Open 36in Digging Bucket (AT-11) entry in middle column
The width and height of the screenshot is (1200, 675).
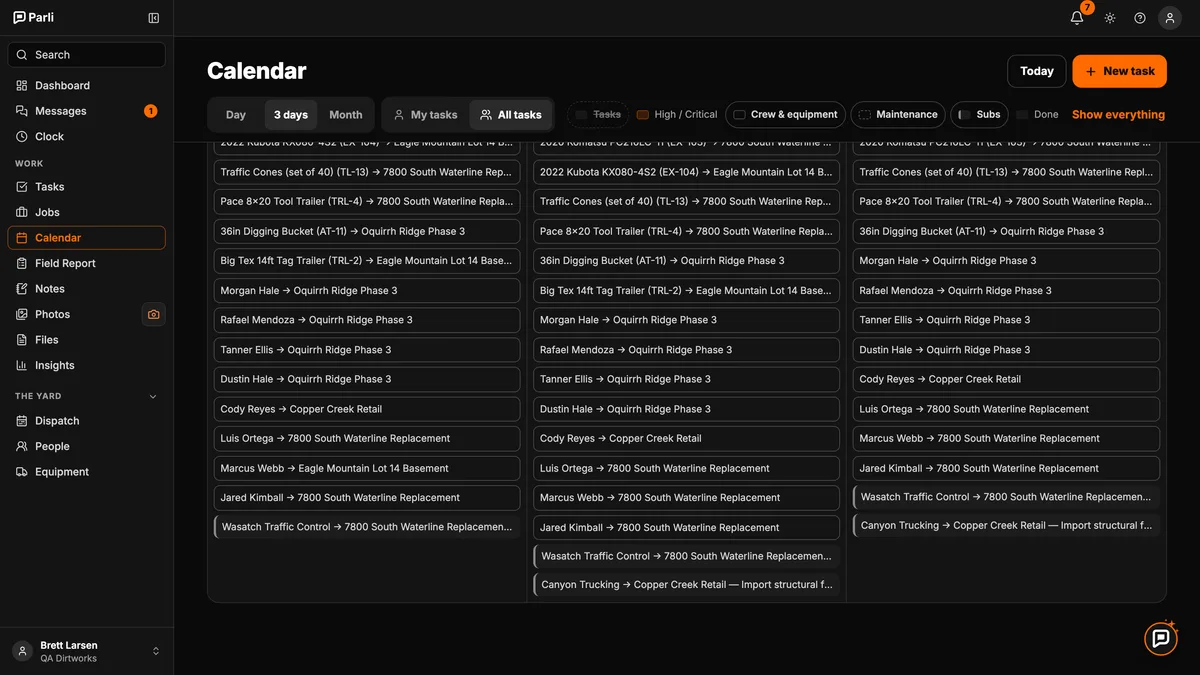686,261
